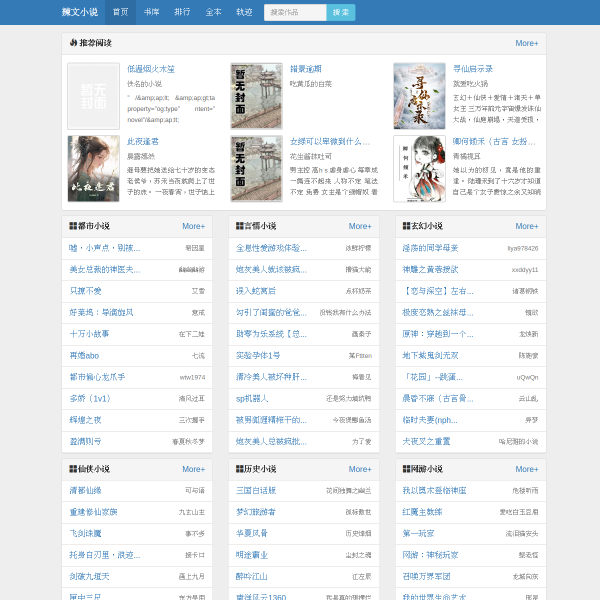Open the 排行 ranking tab
600x600 pixels.
coord(182,12)
